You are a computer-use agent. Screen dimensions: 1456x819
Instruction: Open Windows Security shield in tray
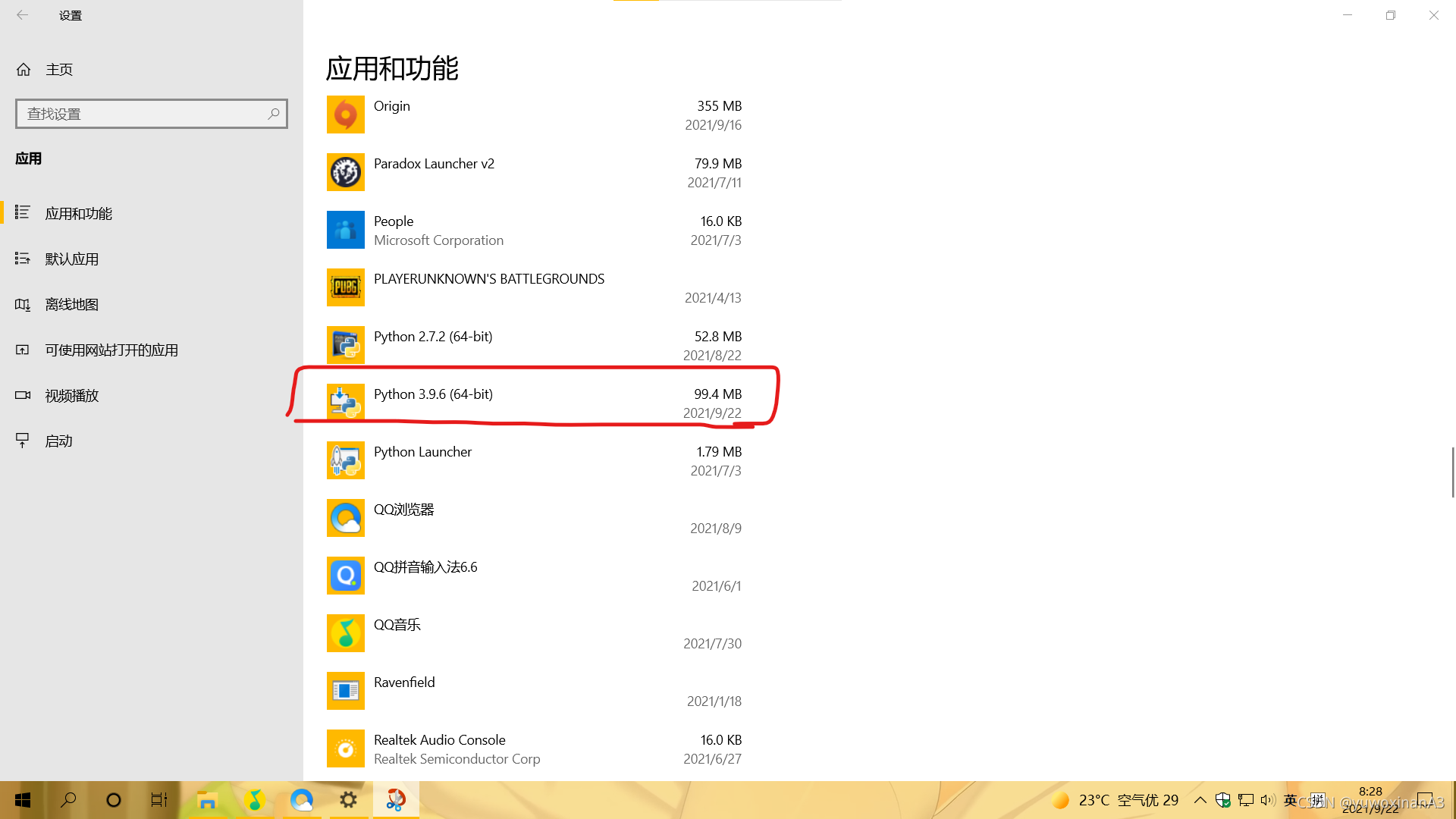point(1222,800)
